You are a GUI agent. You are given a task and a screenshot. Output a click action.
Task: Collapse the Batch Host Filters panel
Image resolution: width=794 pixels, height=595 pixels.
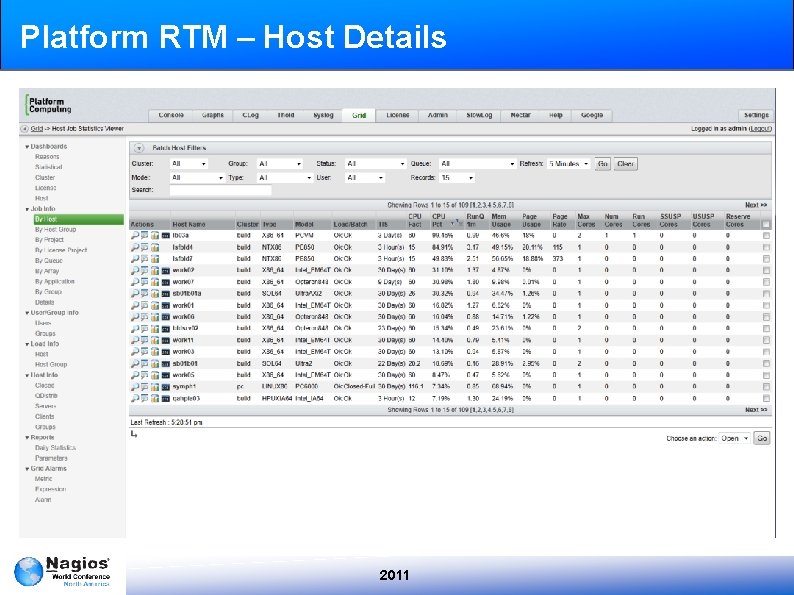[x=139, y=148]
